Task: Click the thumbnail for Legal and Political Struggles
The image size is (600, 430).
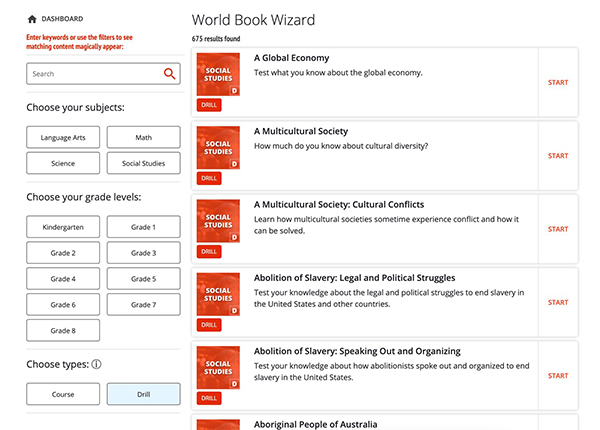Action: [218, 294]
